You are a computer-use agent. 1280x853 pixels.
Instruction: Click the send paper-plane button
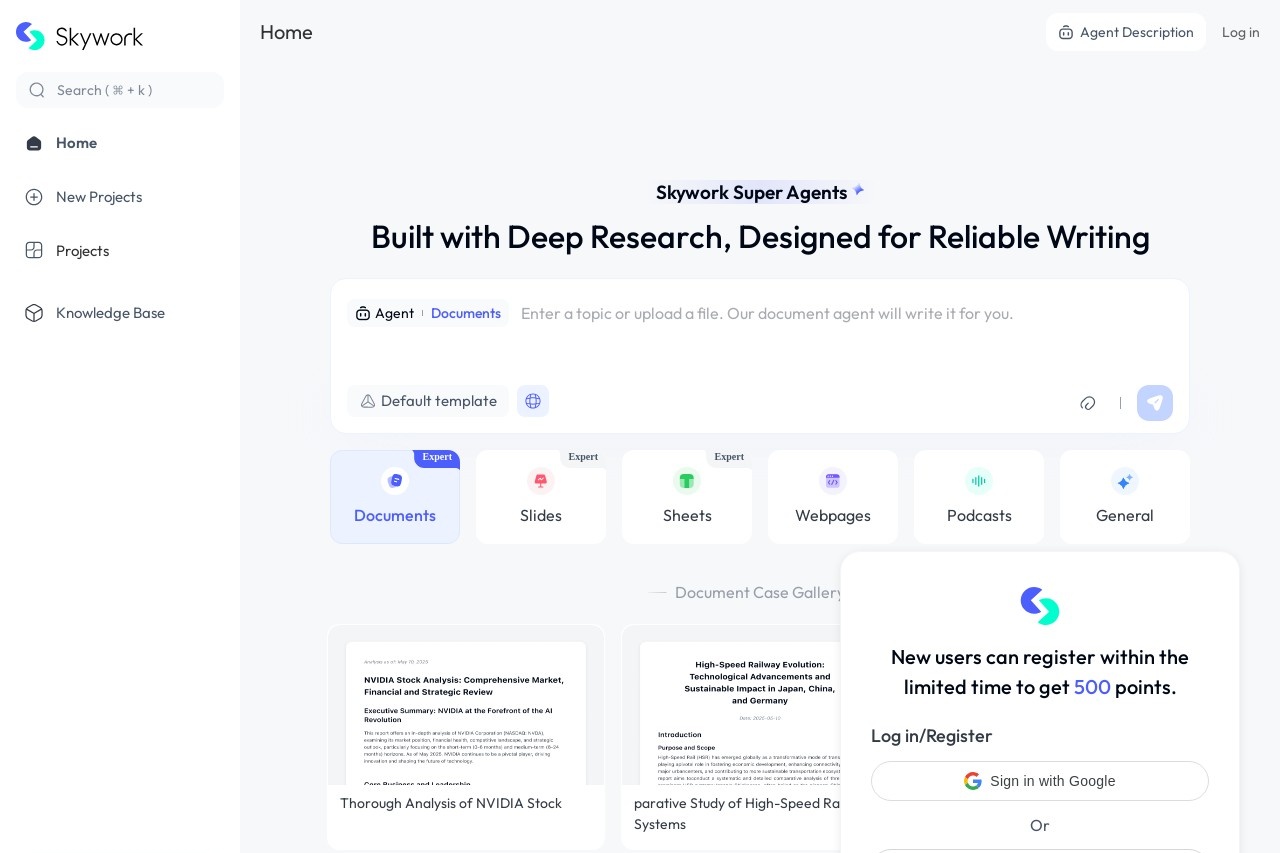pyautogui.click(x=1155, y=403)
